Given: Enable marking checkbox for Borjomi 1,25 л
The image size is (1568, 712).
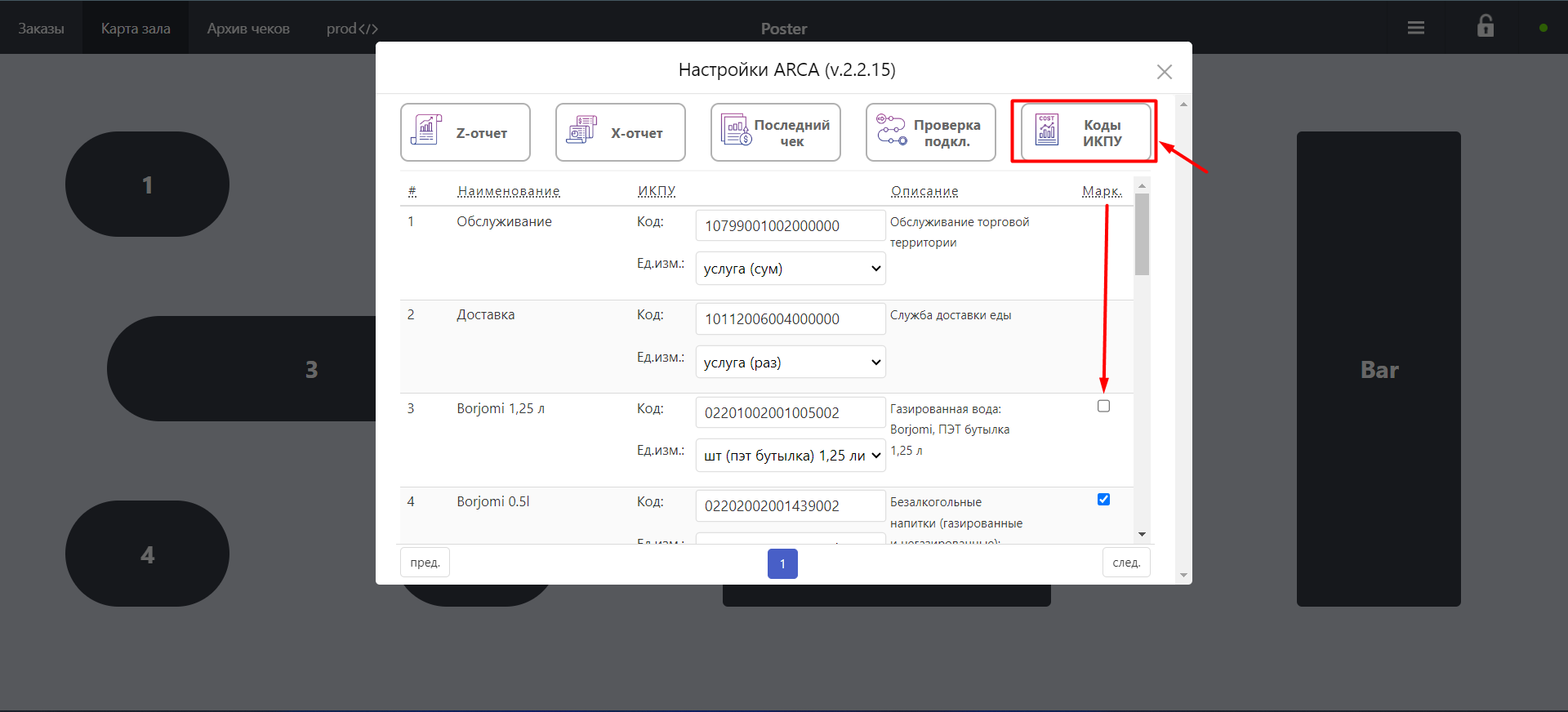Looking at the screenshot, I should point(1104,406).
